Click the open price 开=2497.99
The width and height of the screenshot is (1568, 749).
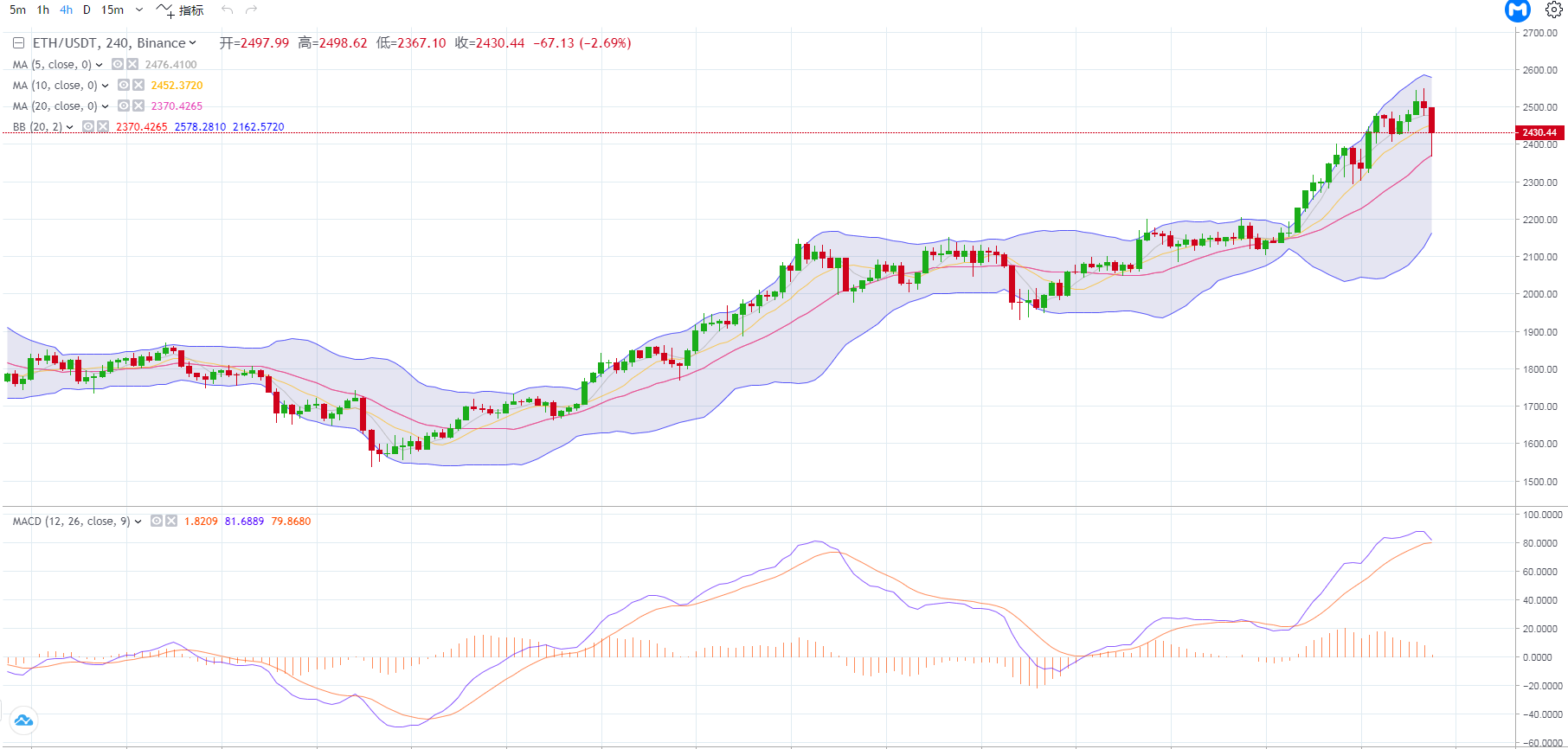click(254, 43)
